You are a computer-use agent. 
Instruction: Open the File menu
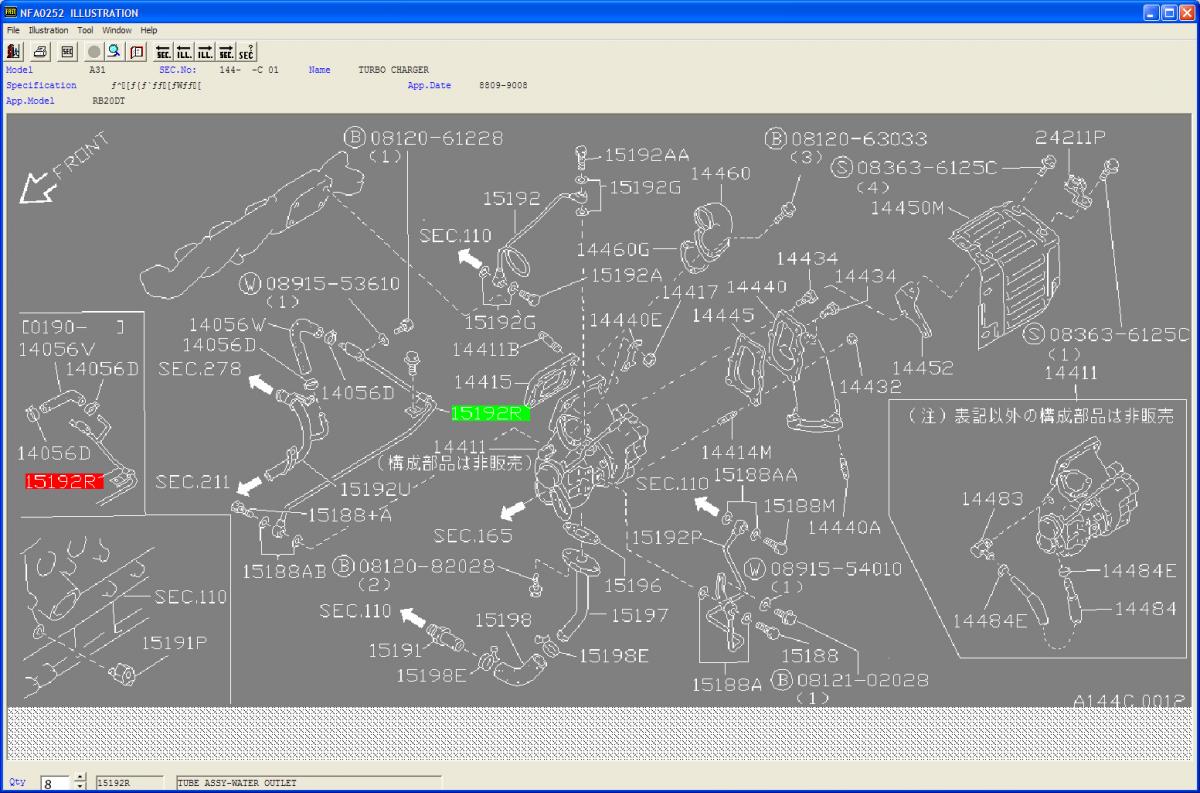pyautogui.click(x=13, y=30)
